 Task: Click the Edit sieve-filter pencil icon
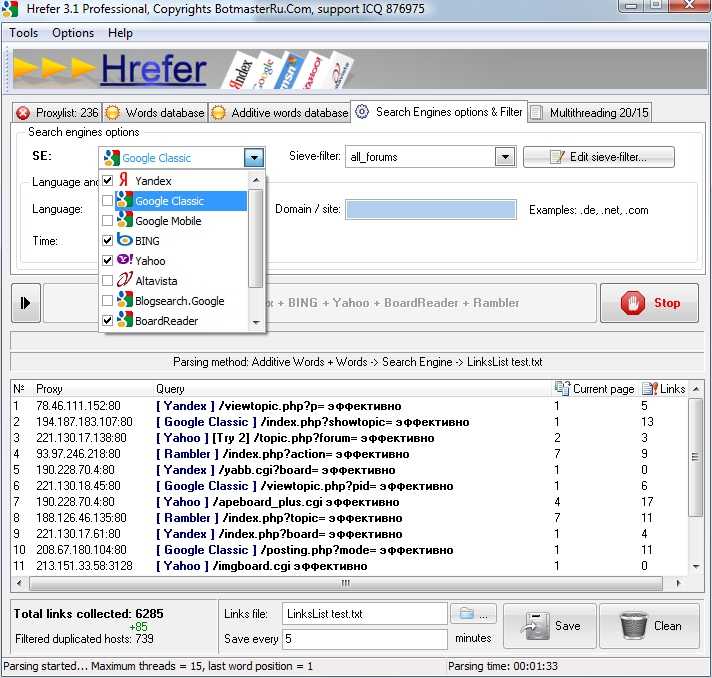557,157
